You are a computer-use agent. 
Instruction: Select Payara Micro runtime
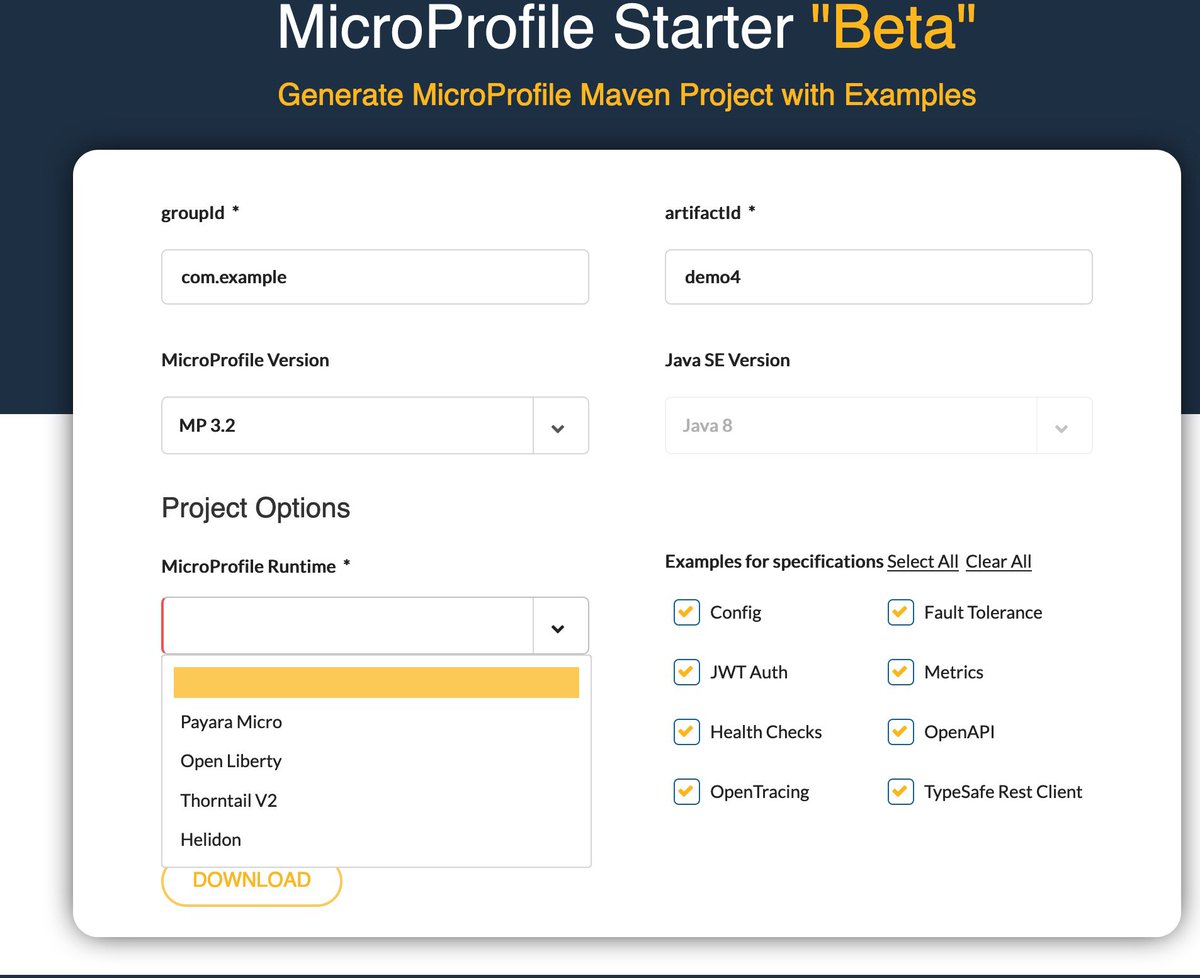click(376, 722)
